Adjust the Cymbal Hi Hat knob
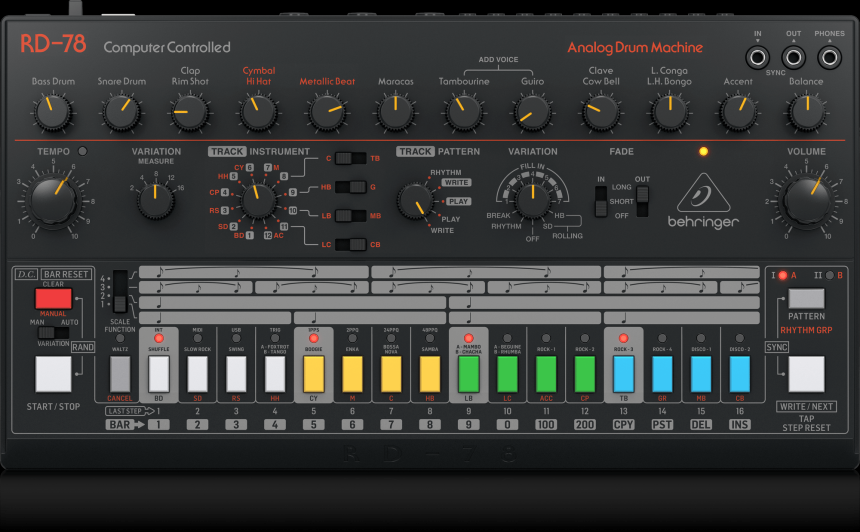860x532 pixels. coord(259,112)
